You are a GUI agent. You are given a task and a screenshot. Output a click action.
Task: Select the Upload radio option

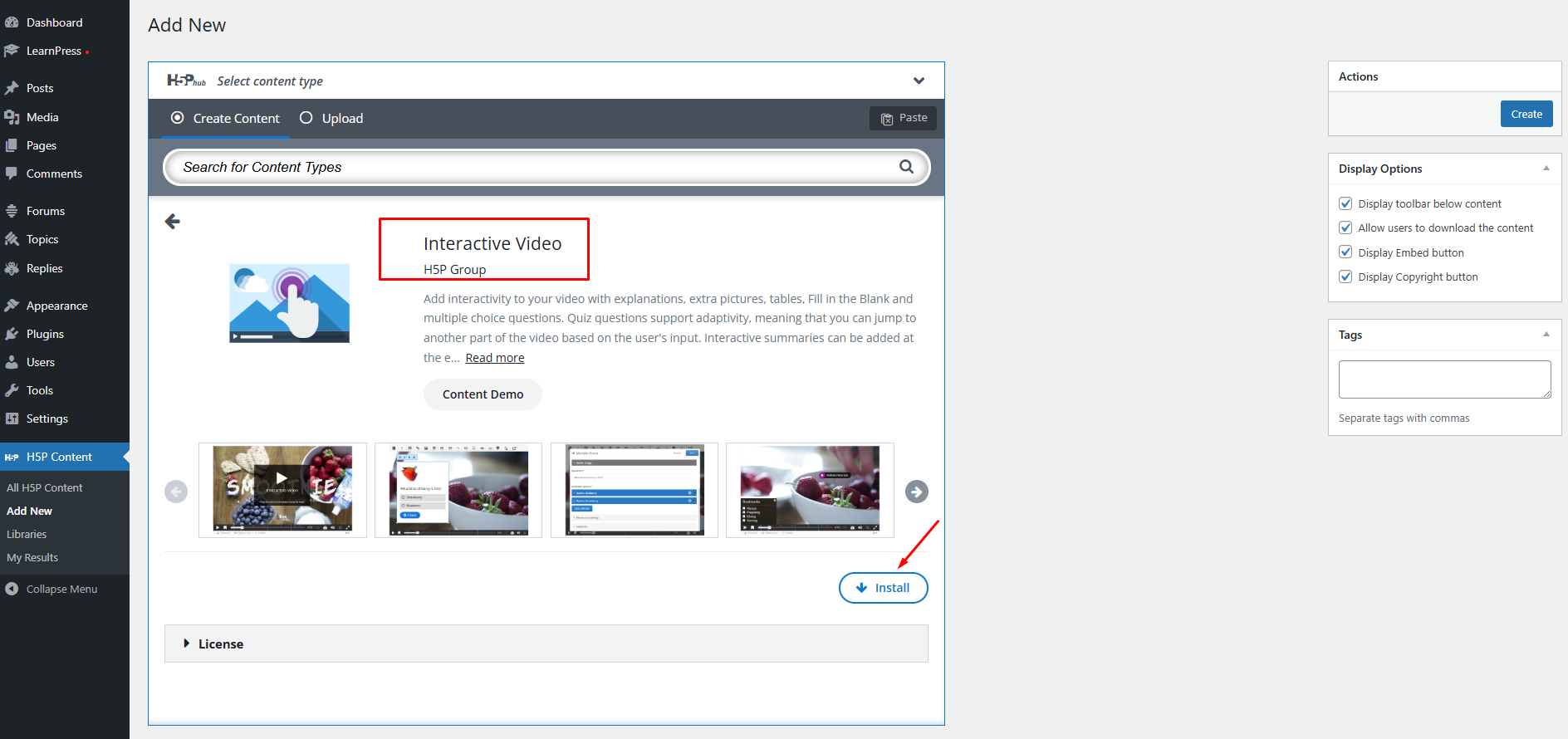point(306,118)
